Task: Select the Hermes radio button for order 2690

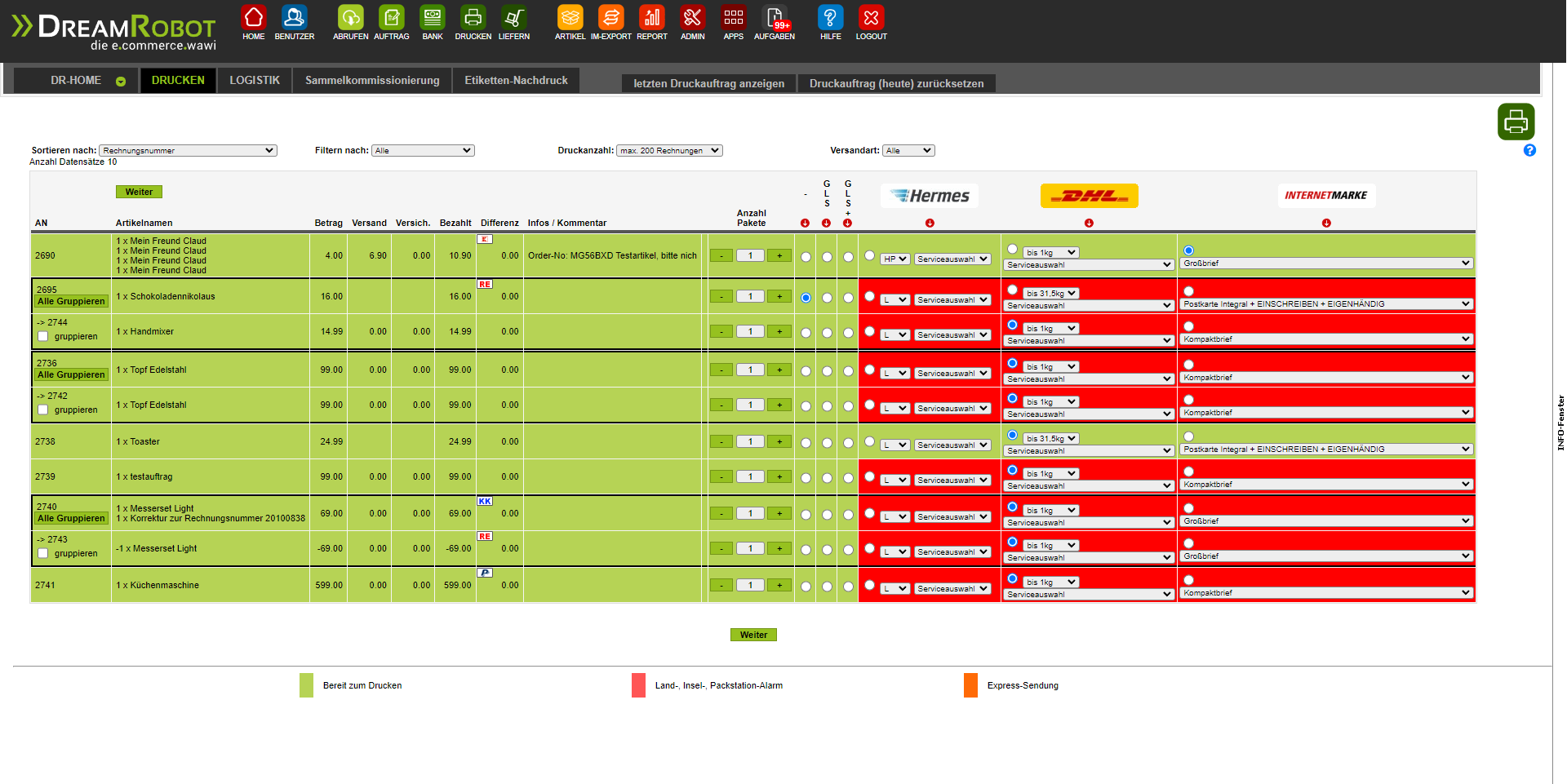Action: [869, 256]
